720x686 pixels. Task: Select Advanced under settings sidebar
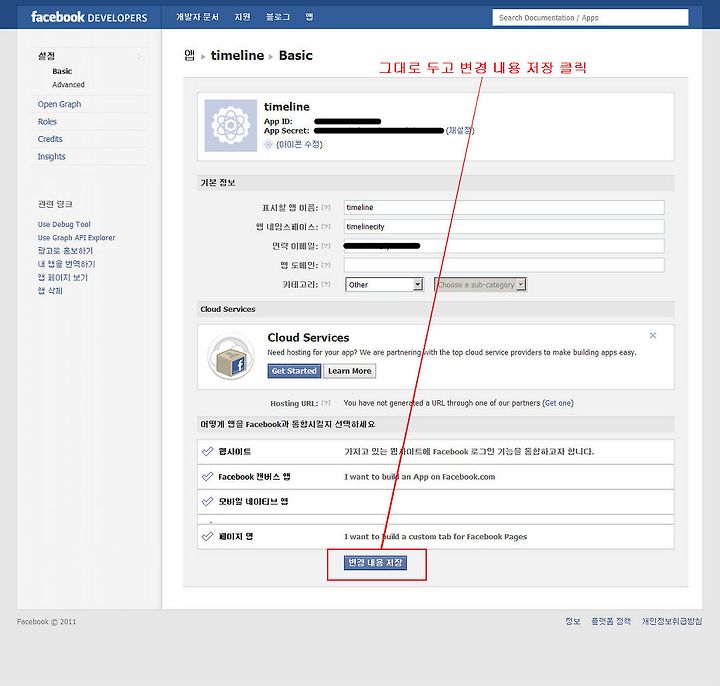[x=68, y=84]
